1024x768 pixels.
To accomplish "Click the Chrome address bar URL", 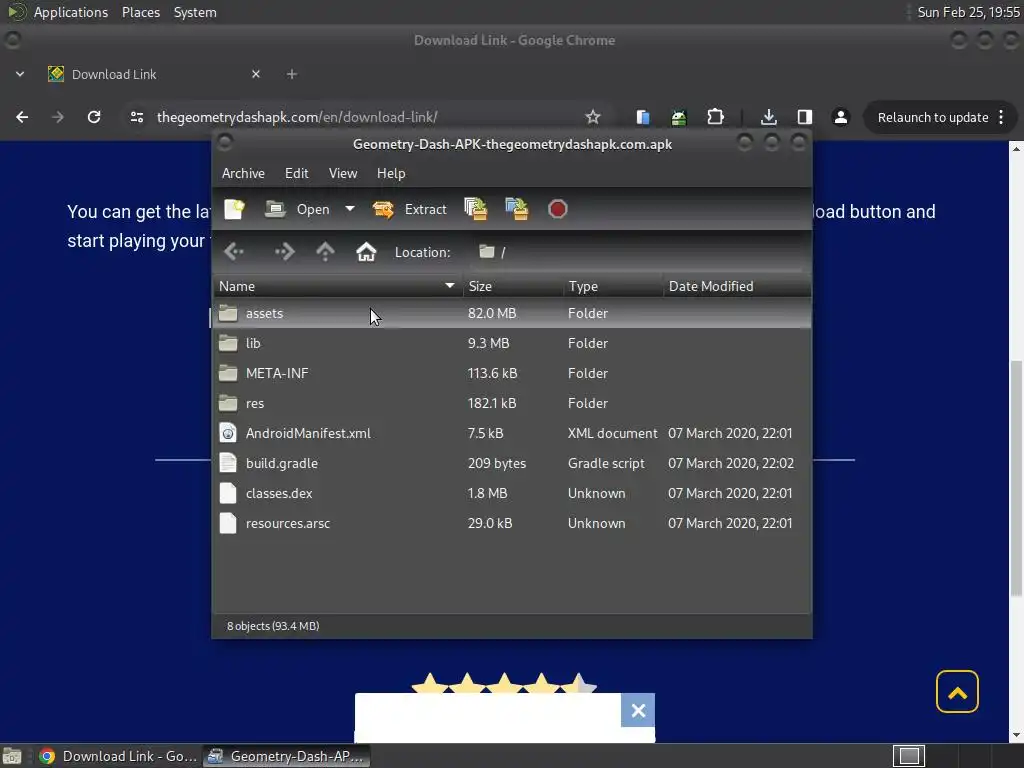I will pyautogui.click(x=297, y=117).
